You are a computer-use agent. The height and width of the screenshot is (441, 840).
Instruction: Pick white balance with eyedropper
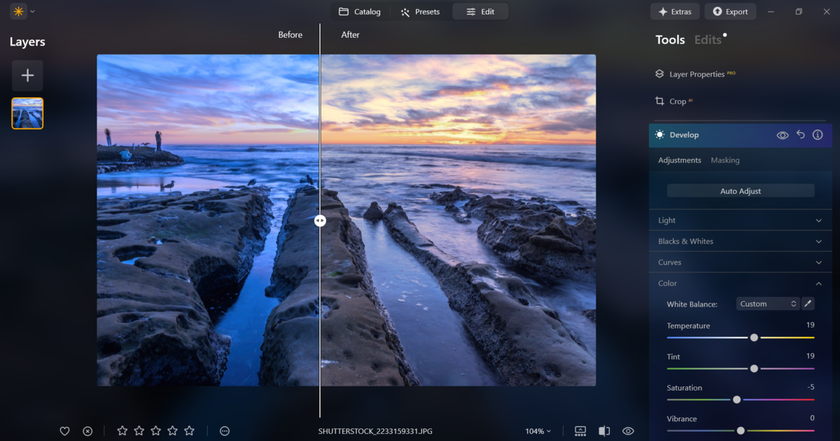808,304
